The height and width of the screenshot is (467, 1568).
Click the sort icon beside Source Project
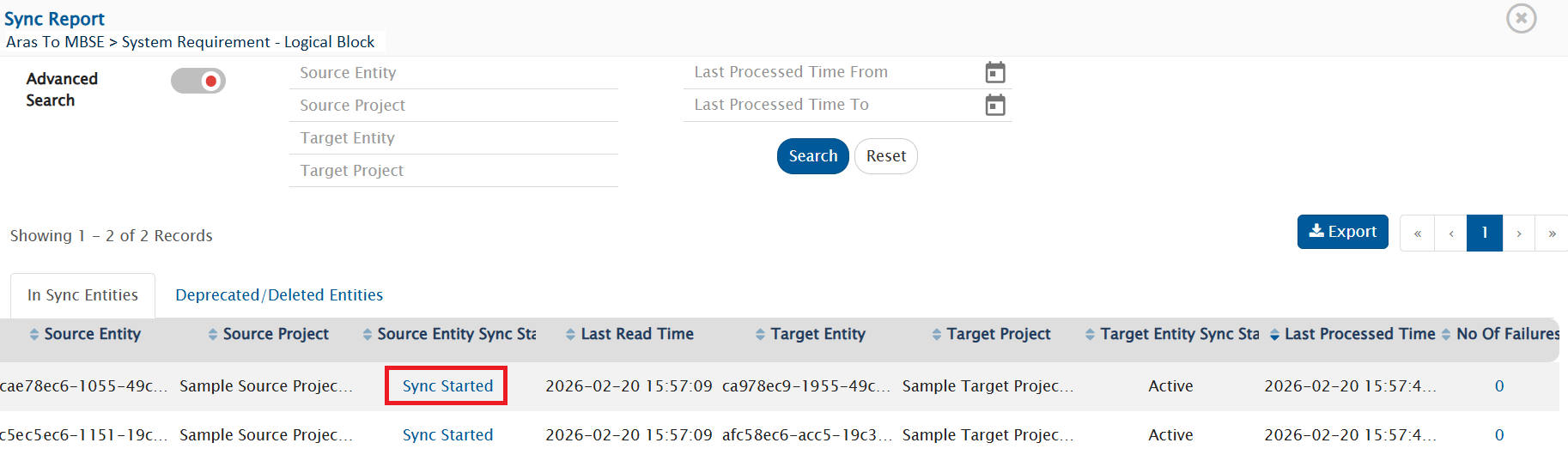[213, 335]
